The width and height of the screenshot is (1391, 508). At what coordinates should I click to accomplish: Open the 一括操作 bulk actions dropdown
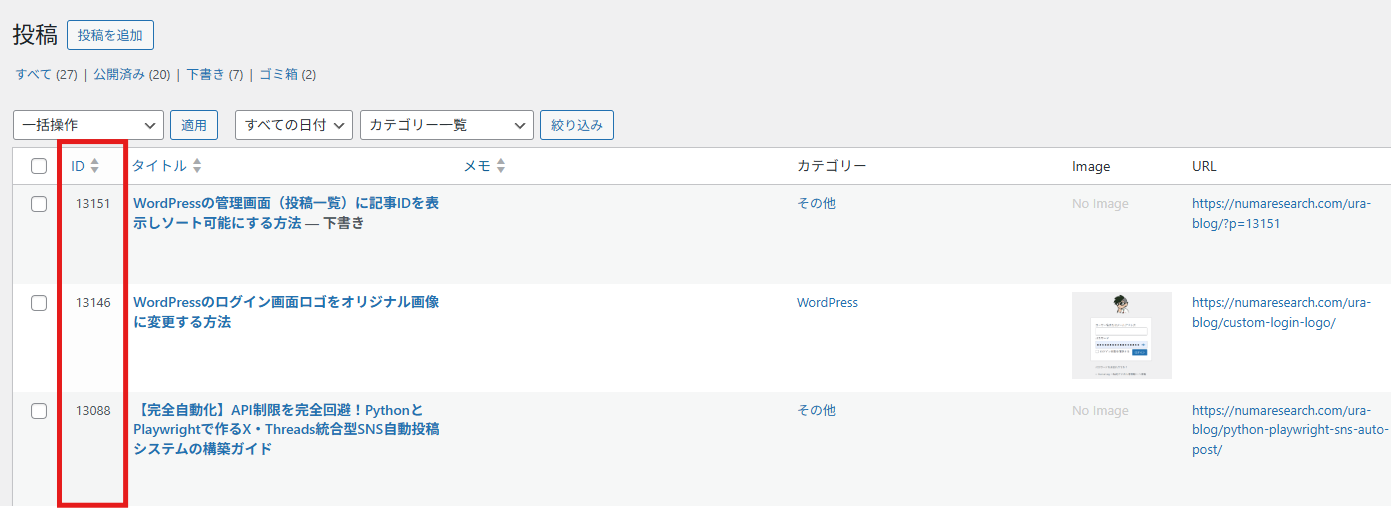[88, 125]
